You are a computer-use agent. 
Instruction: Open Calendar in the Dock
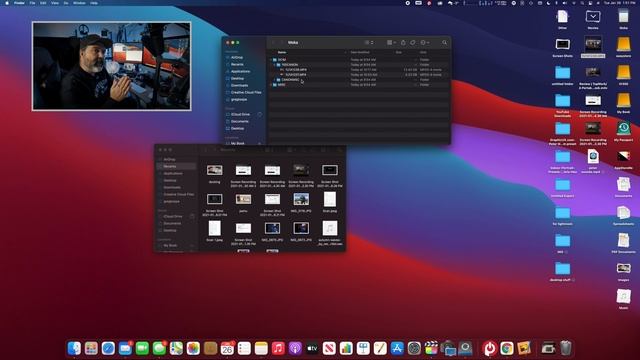pos(227,348)
